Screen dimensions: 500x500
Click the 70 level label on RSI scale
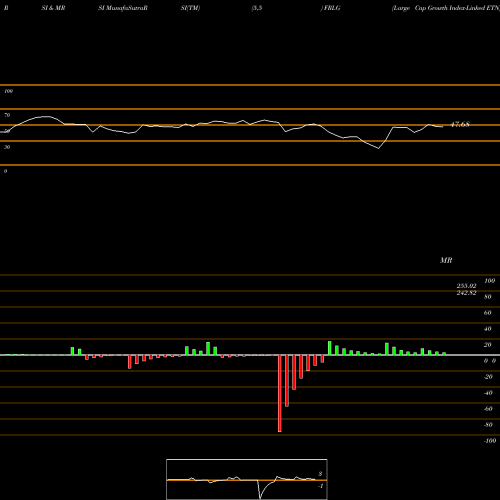tap(7, 115)
